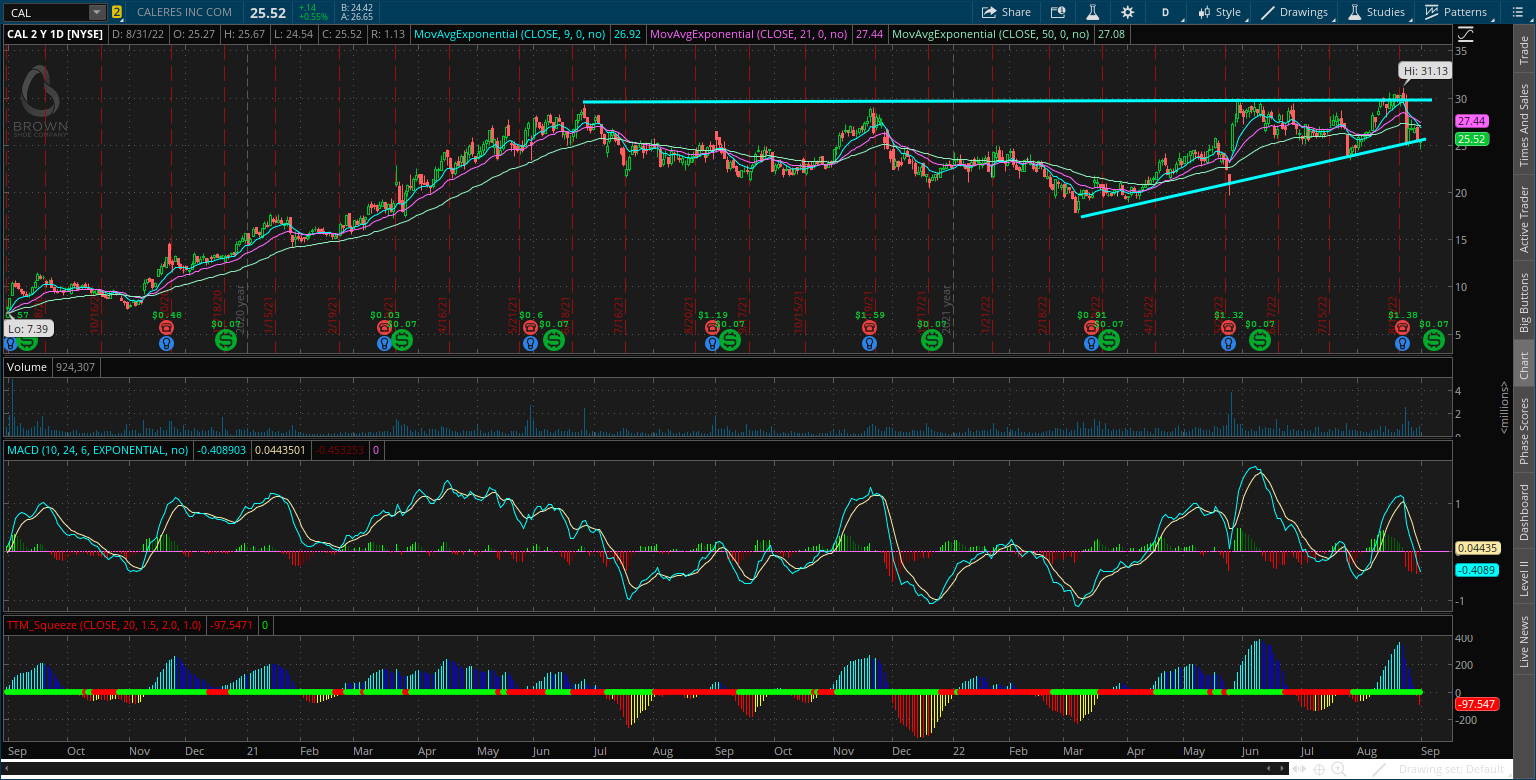The image size is (1536, 780).
Task: Click the yellow link number 2 badge
Action: 117,12
